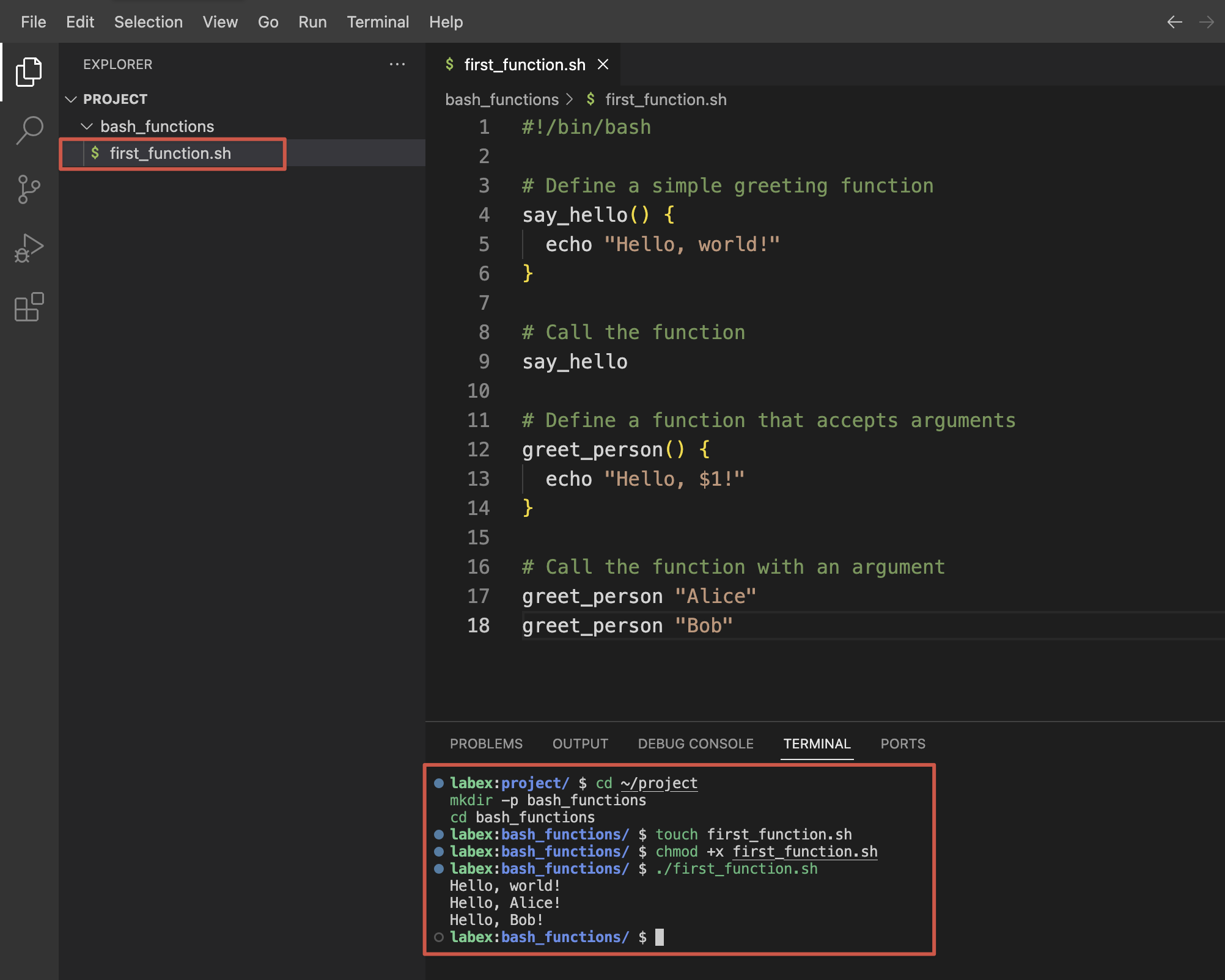Image resolution: width=1225 pixels, height=980 pixels.
Task: Click the terminal prompt to type a command
Action: point(660,937)
